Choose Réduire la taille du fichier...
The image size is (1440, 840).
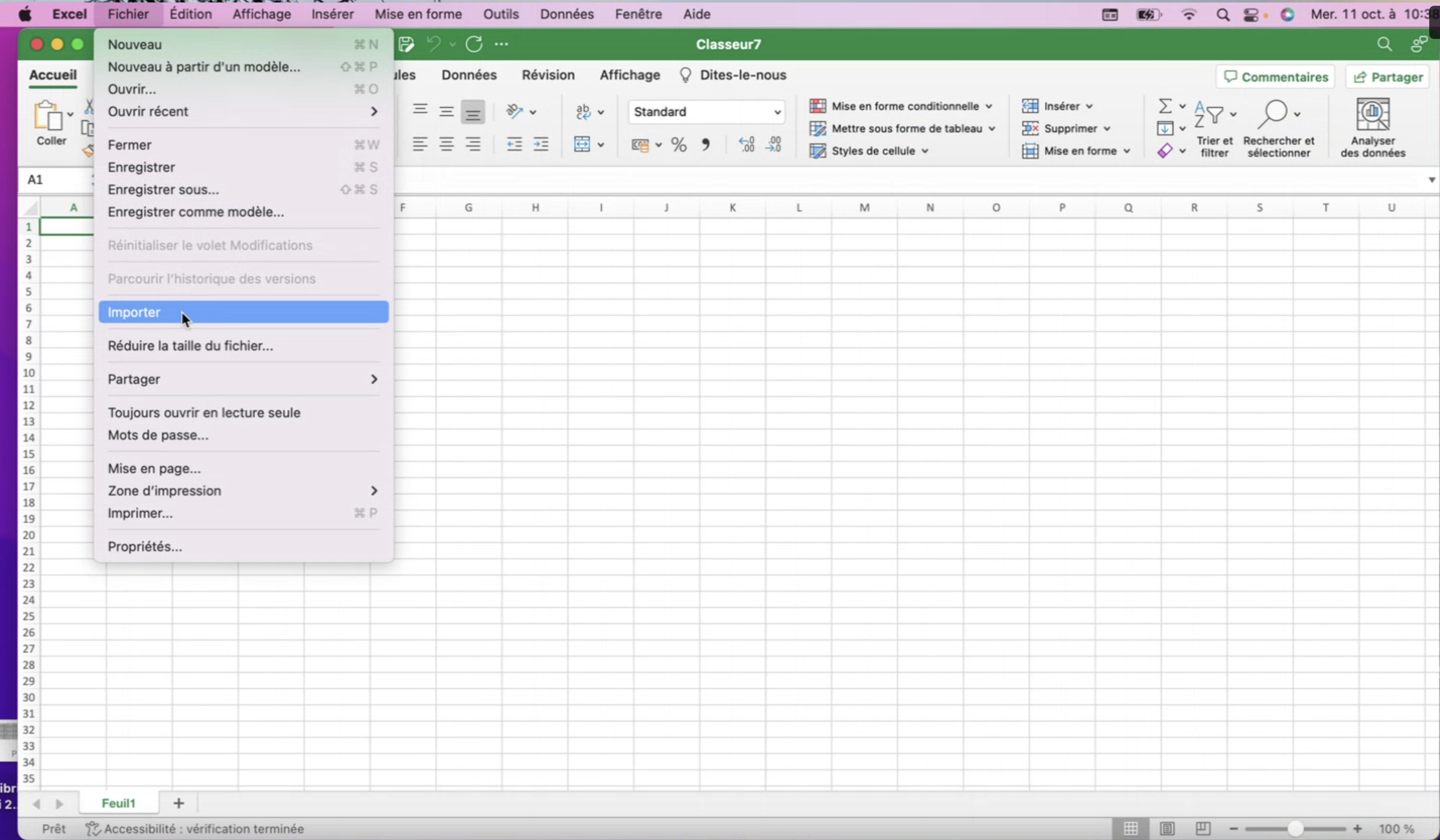[x=243, y=346]
